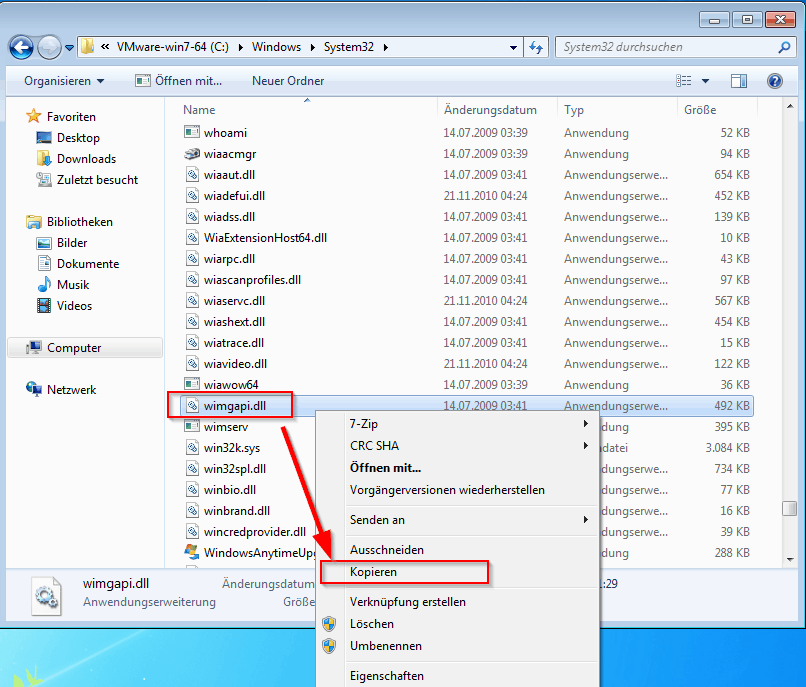Select the wiaaut.dll file icon

point(192,175)
